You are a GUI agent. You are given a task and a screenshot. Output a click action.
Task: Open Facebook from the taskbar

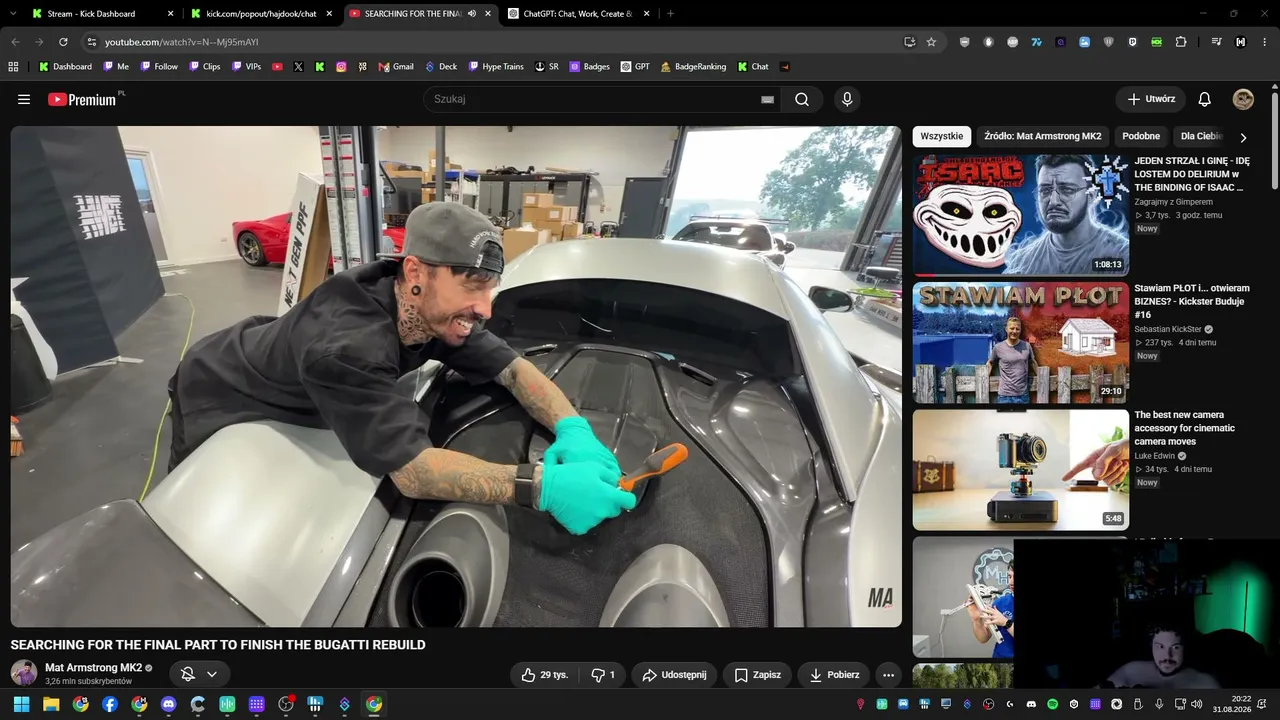(x=110, y=704)
